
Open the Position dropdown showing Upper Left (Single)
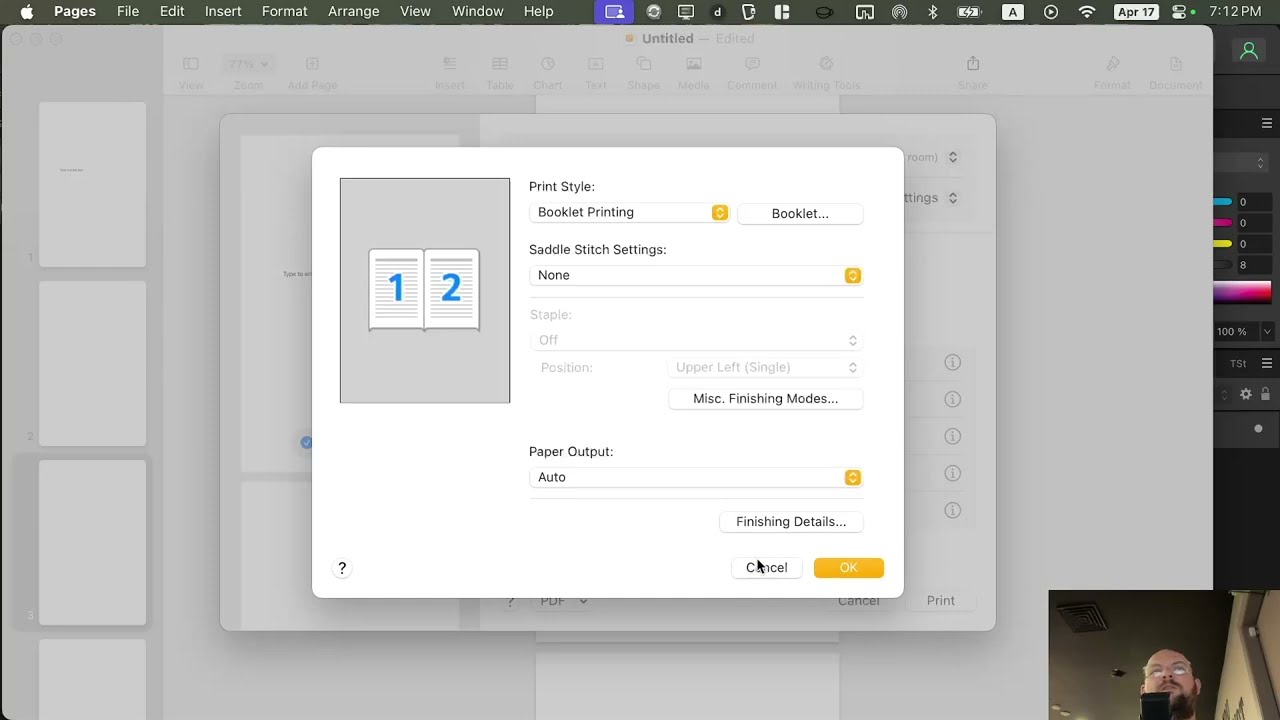coord(765,367)
